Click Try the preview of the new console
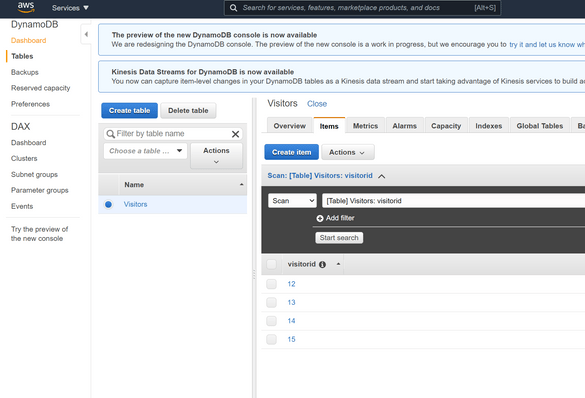 (x=40, y=234)
